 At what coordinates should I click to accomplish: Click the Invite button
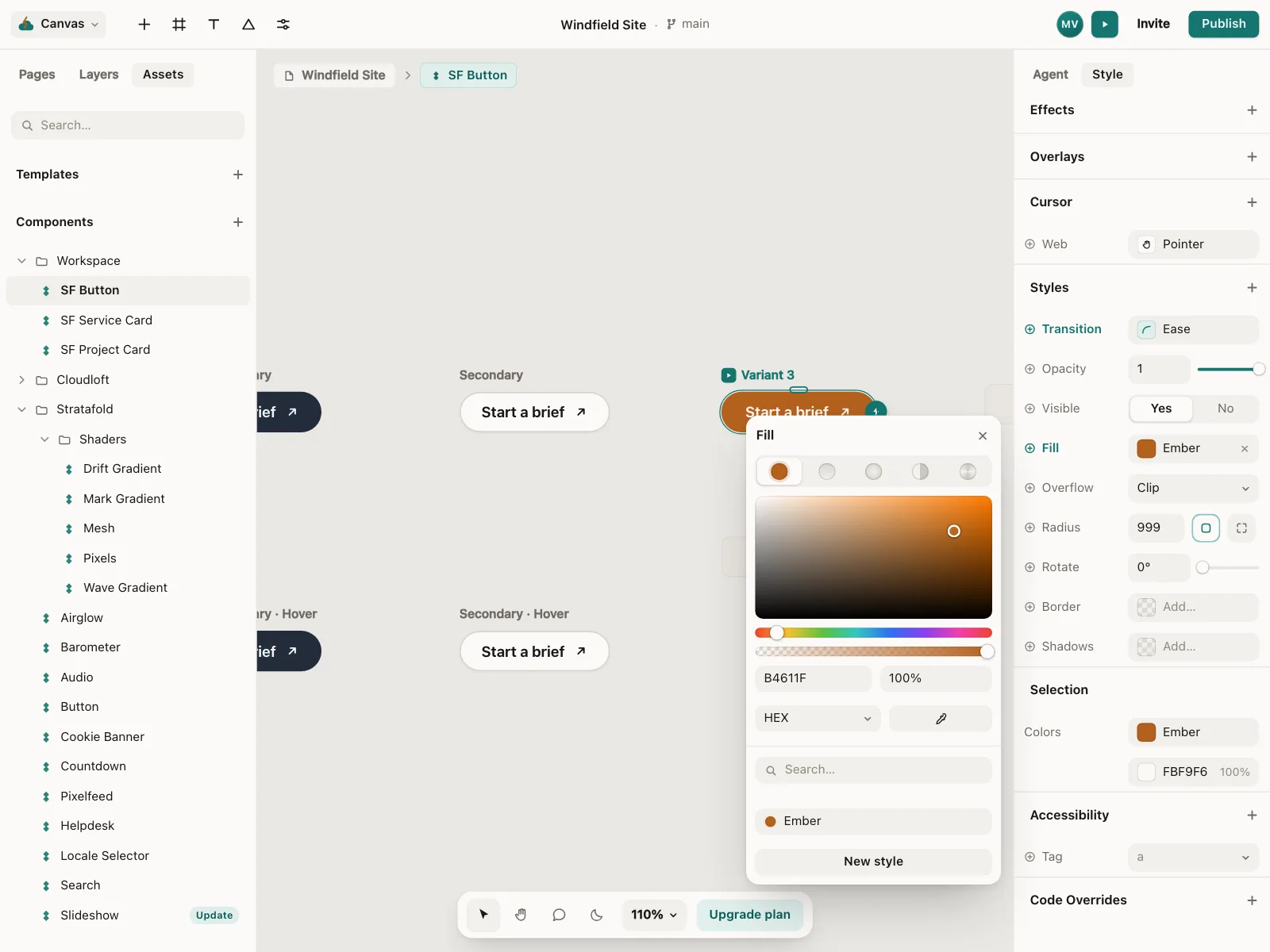pos(1153,24)
